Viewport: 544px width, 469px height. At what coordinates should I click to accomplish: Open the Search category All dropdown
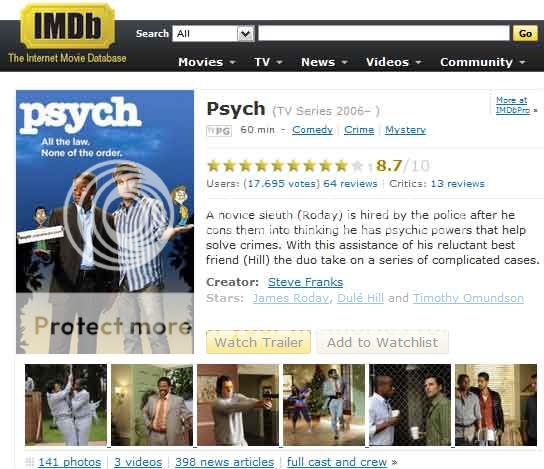[213, 34]
